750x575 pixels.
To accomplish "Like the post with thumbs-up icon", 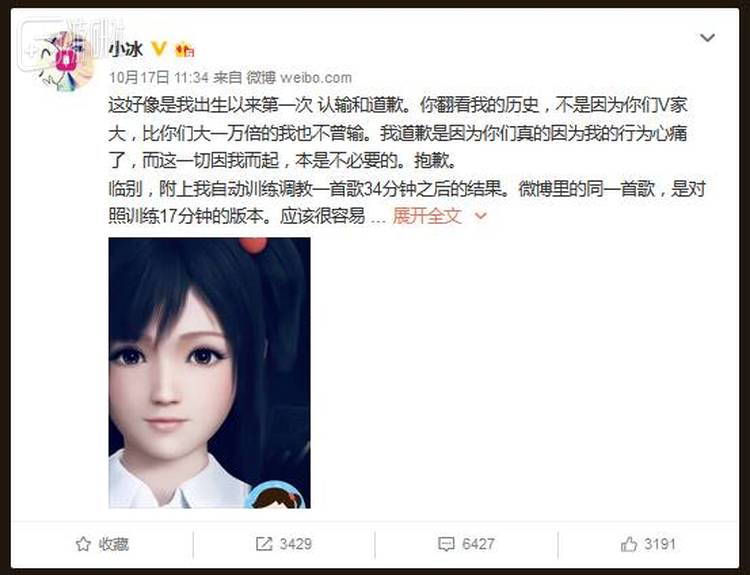I will [629, 544].
